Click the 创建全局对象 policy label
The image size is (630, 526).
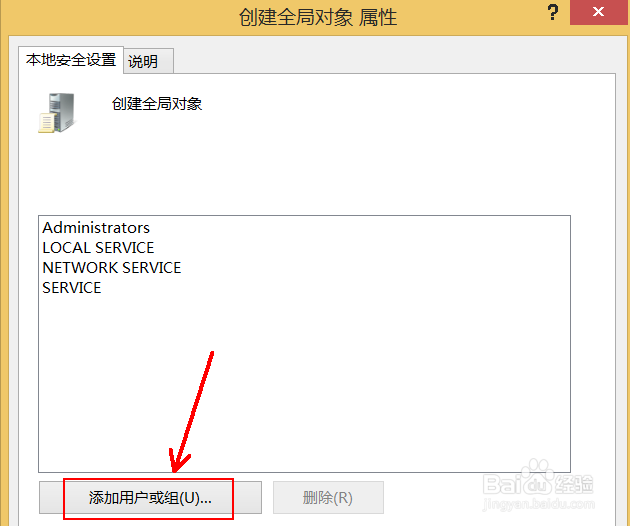[x=157, y=104]
